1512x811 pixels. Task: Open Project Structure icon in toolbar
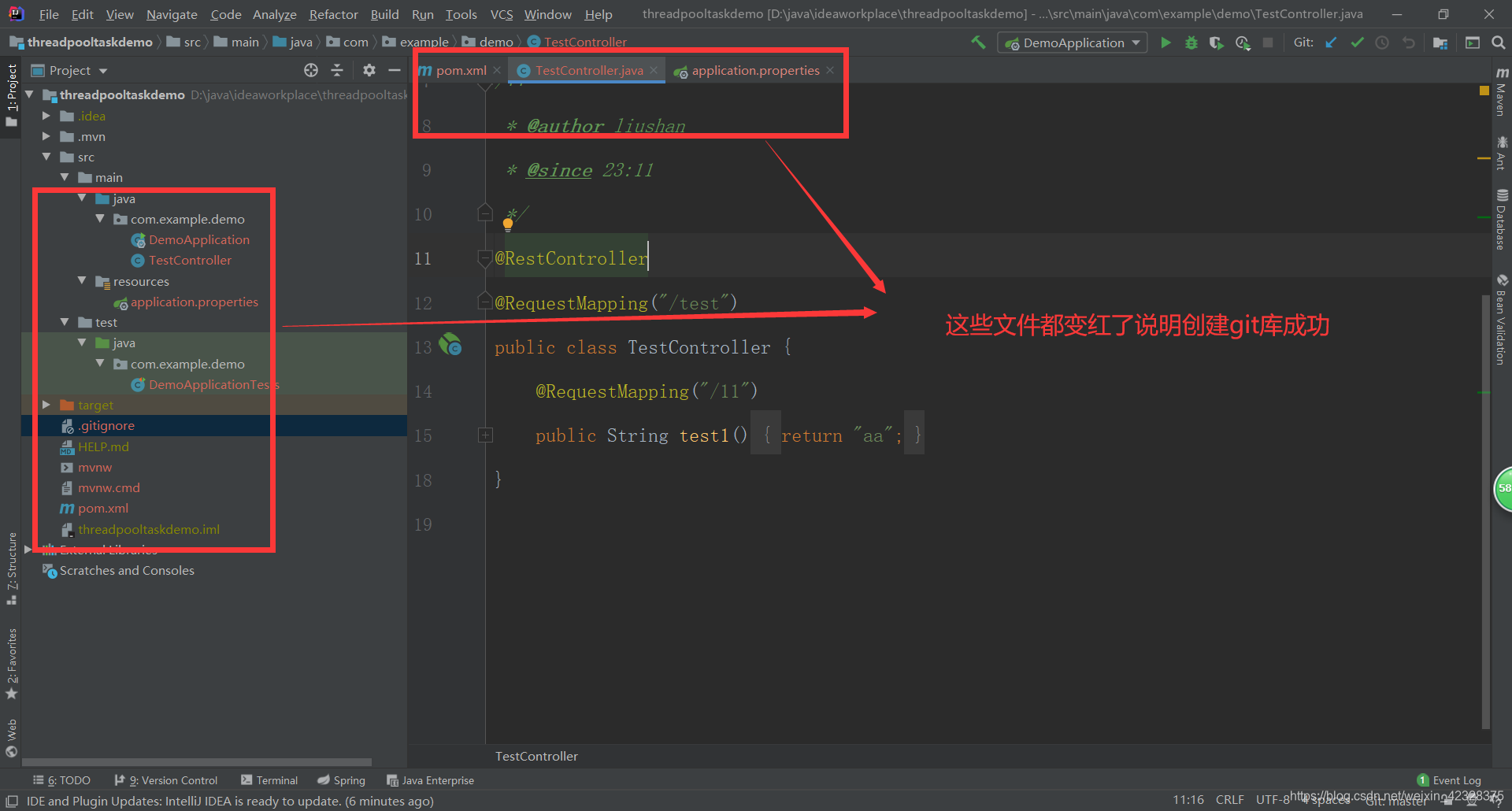tap(1440, 43)
